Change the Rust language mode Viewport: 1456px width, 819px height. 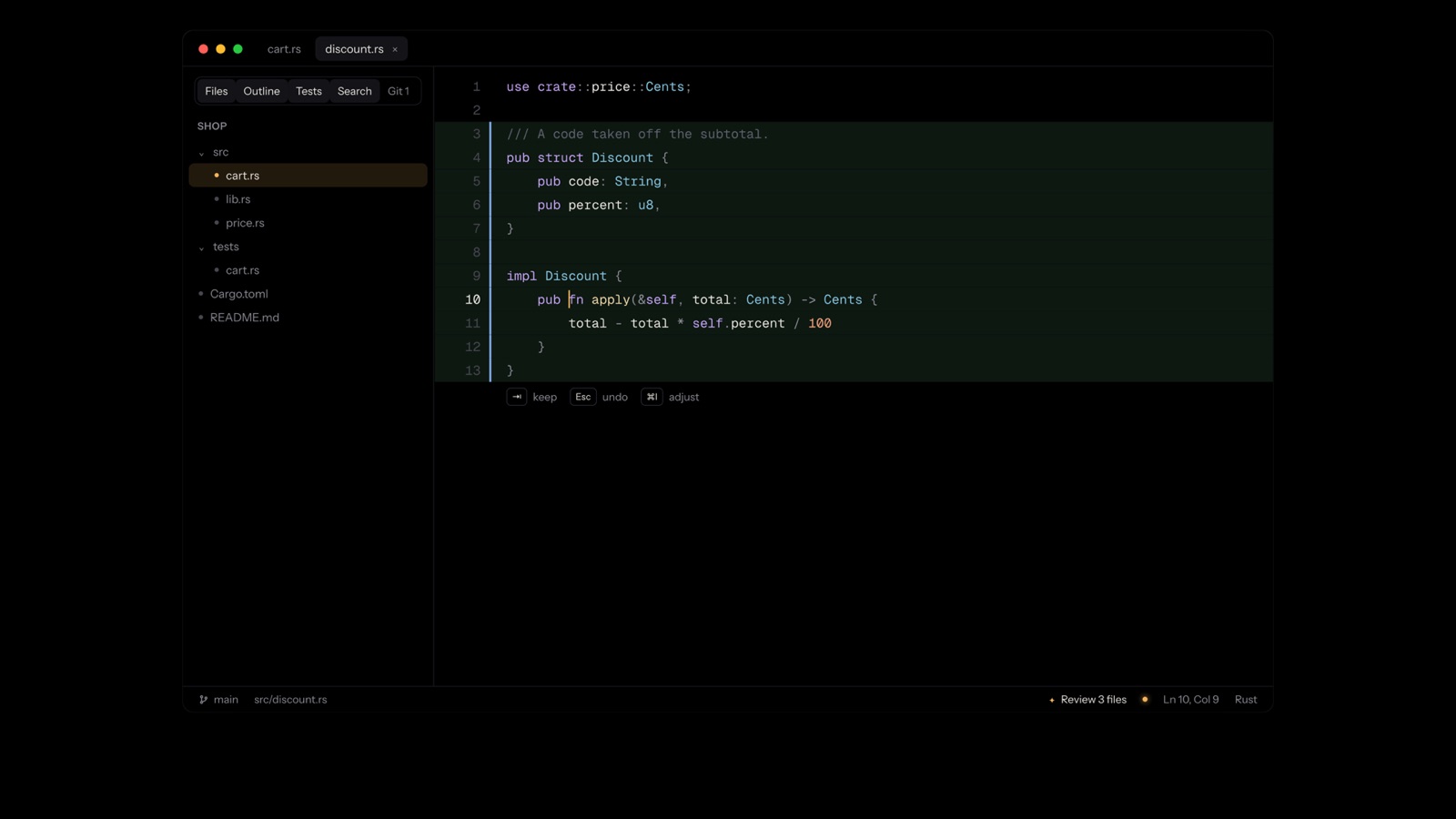point(1246,700)
